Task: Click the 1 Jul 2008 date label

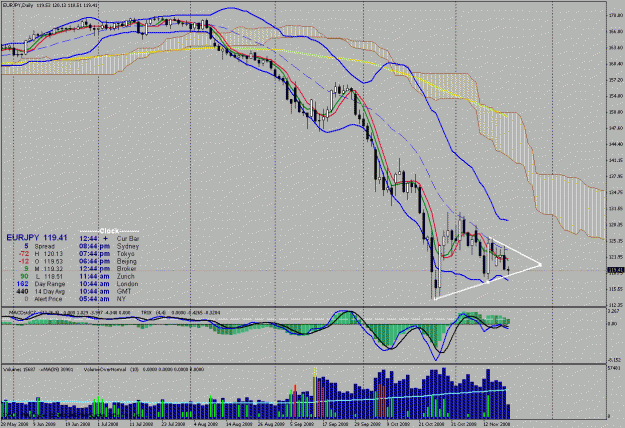Action: [108, 424]
